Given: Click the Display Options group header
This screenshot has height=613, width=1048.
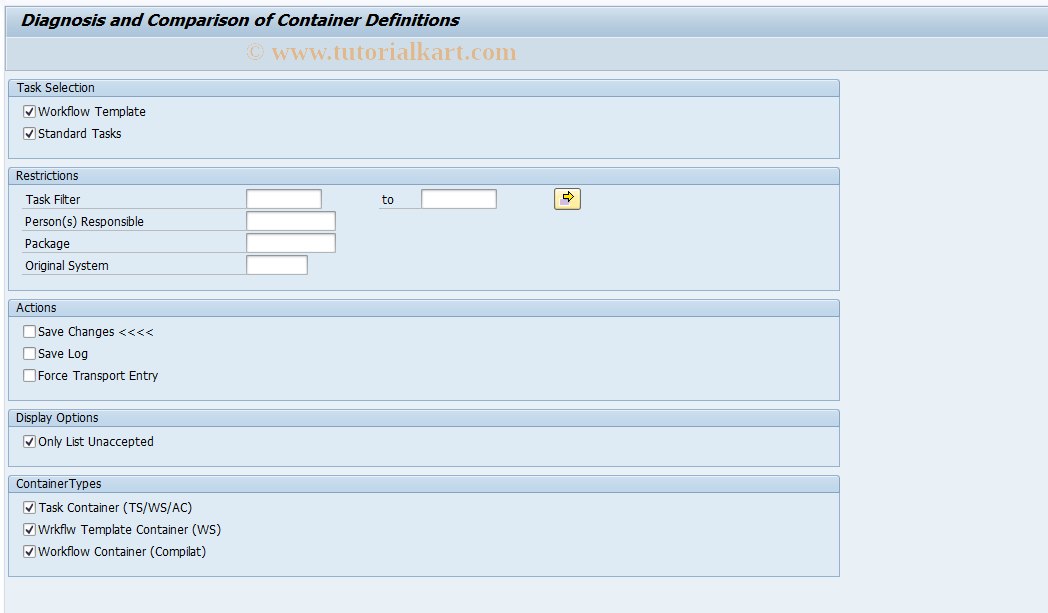Looking at the screenshot, I should pyautogui.click(x=424, y=418).
